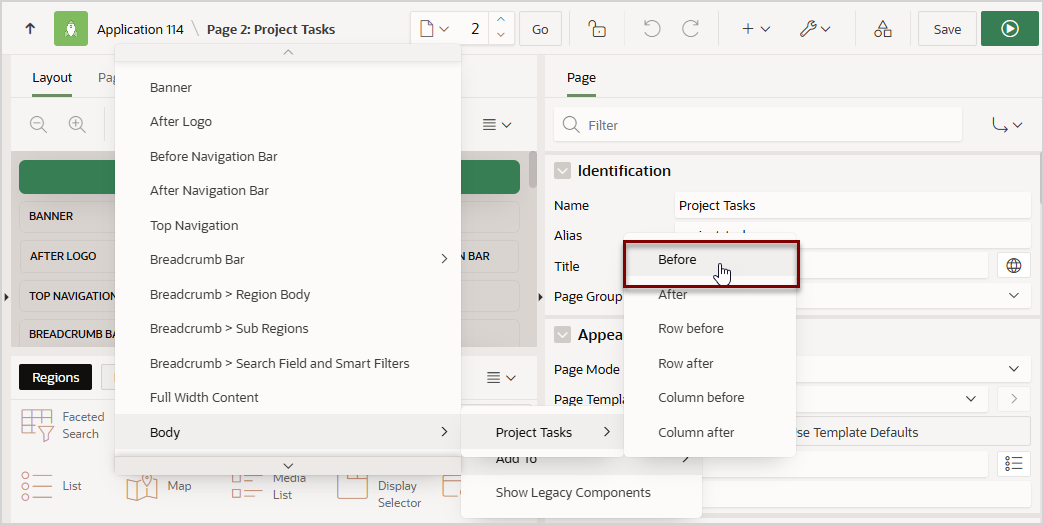Image resolution: width=1044 pixels, height=525 pixels.
Task: Click the redo arrow icon
Action: pos(691,29)
